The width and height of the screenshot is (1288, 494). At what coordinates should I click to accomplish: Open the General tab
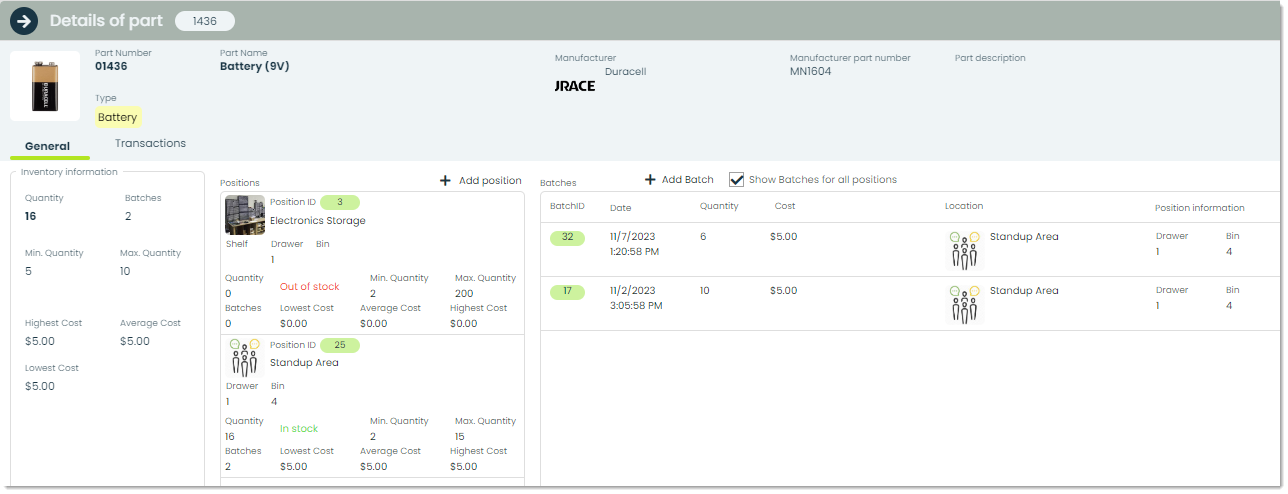point(48,146)
